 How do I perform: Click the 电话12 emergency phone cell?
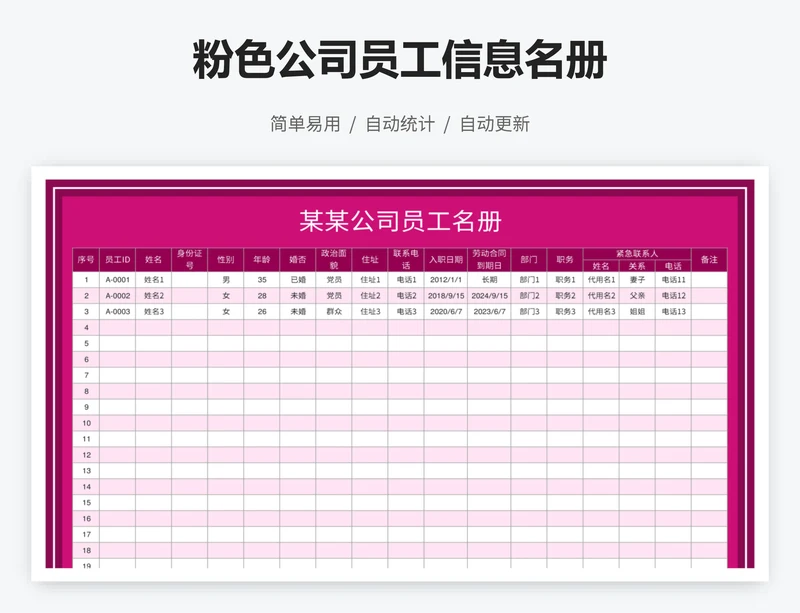click(673, 296)
